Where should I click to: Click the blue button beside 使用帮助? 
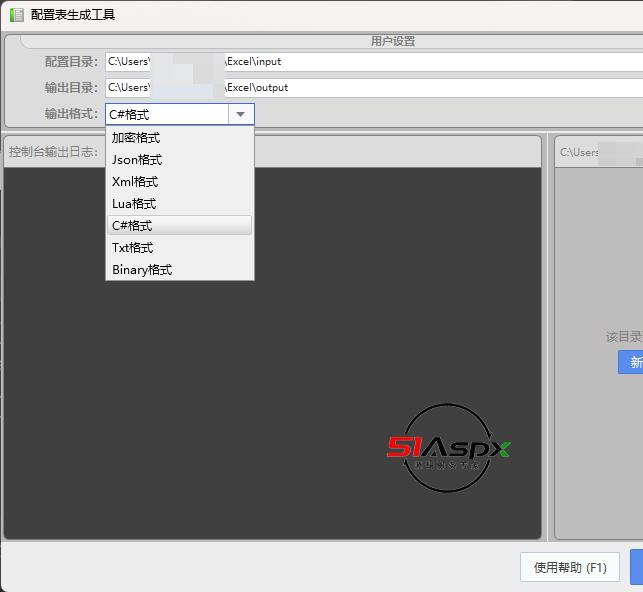(637, 567)
